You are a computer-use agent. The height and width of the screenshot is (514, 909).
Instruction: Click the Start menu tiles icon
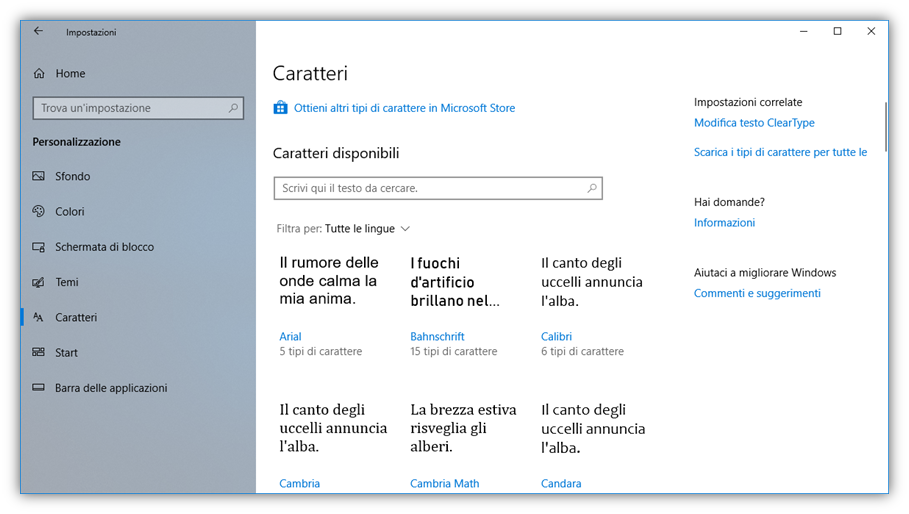pyautogui.click(x=39, y=352)
